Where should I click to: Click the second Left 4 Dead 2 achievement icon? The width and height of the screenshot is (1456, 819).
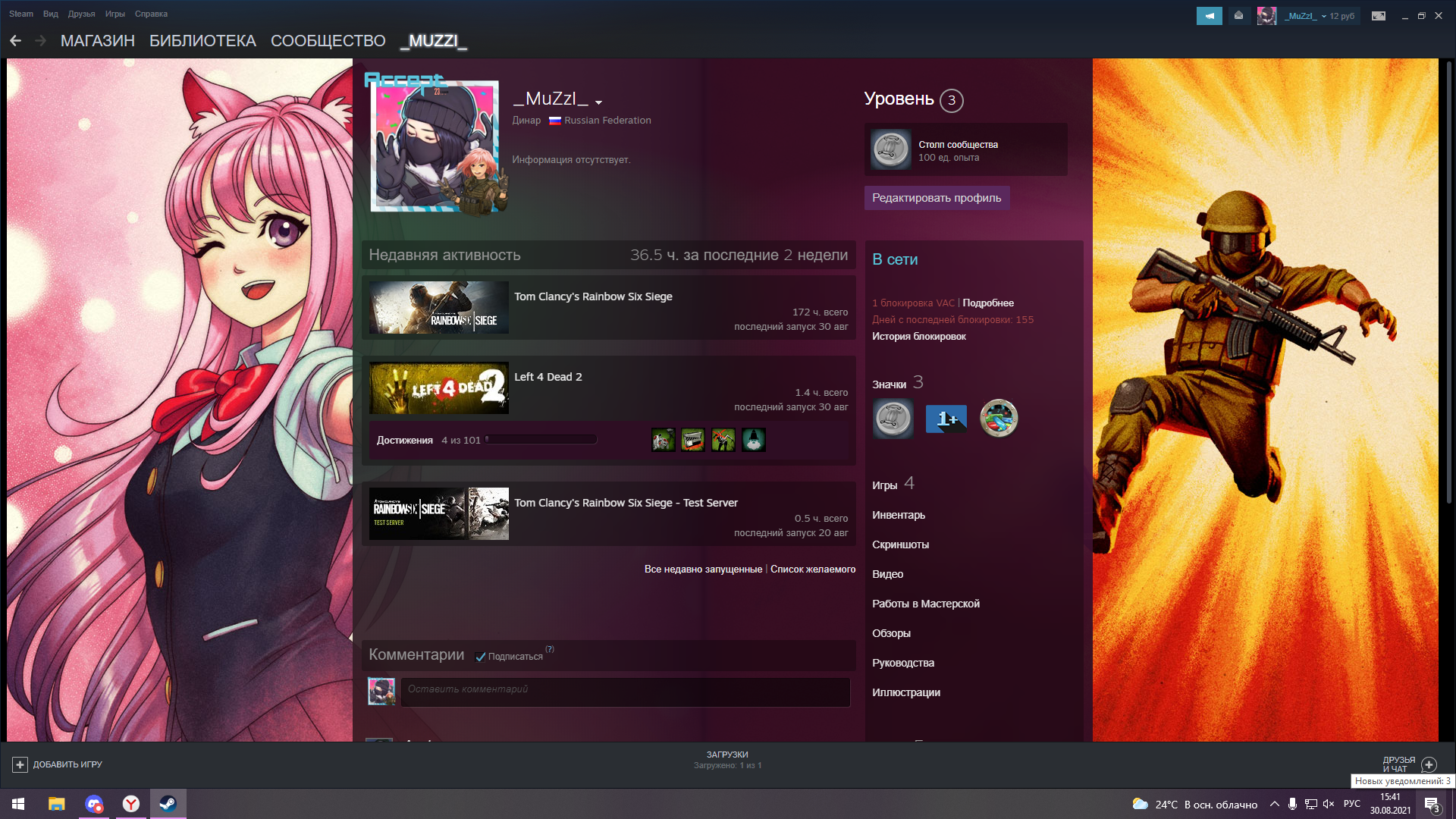click(x=693, y=440)
